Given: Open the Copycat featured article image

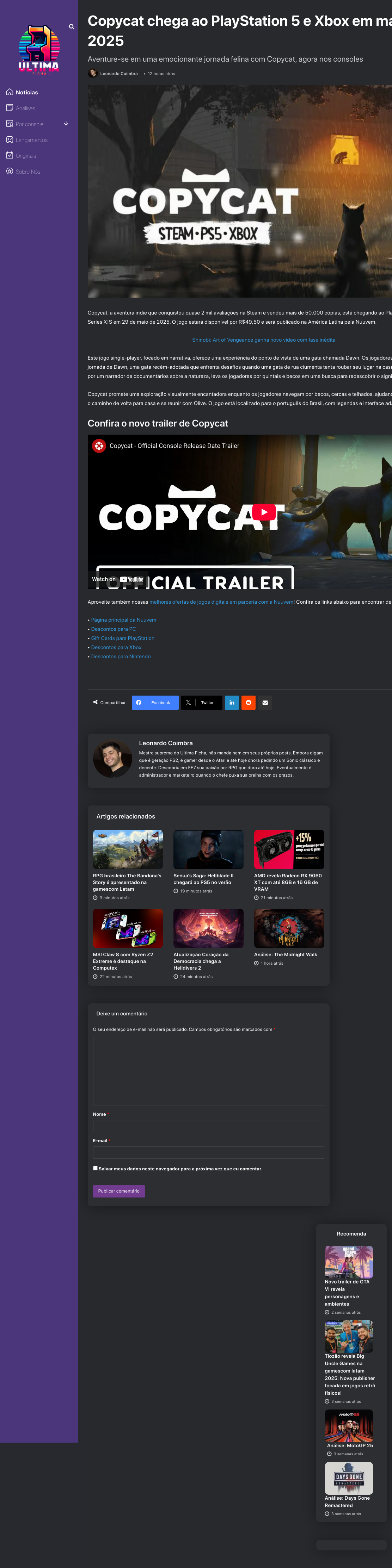Looking at the screenshot, I should tap(240, 191).
